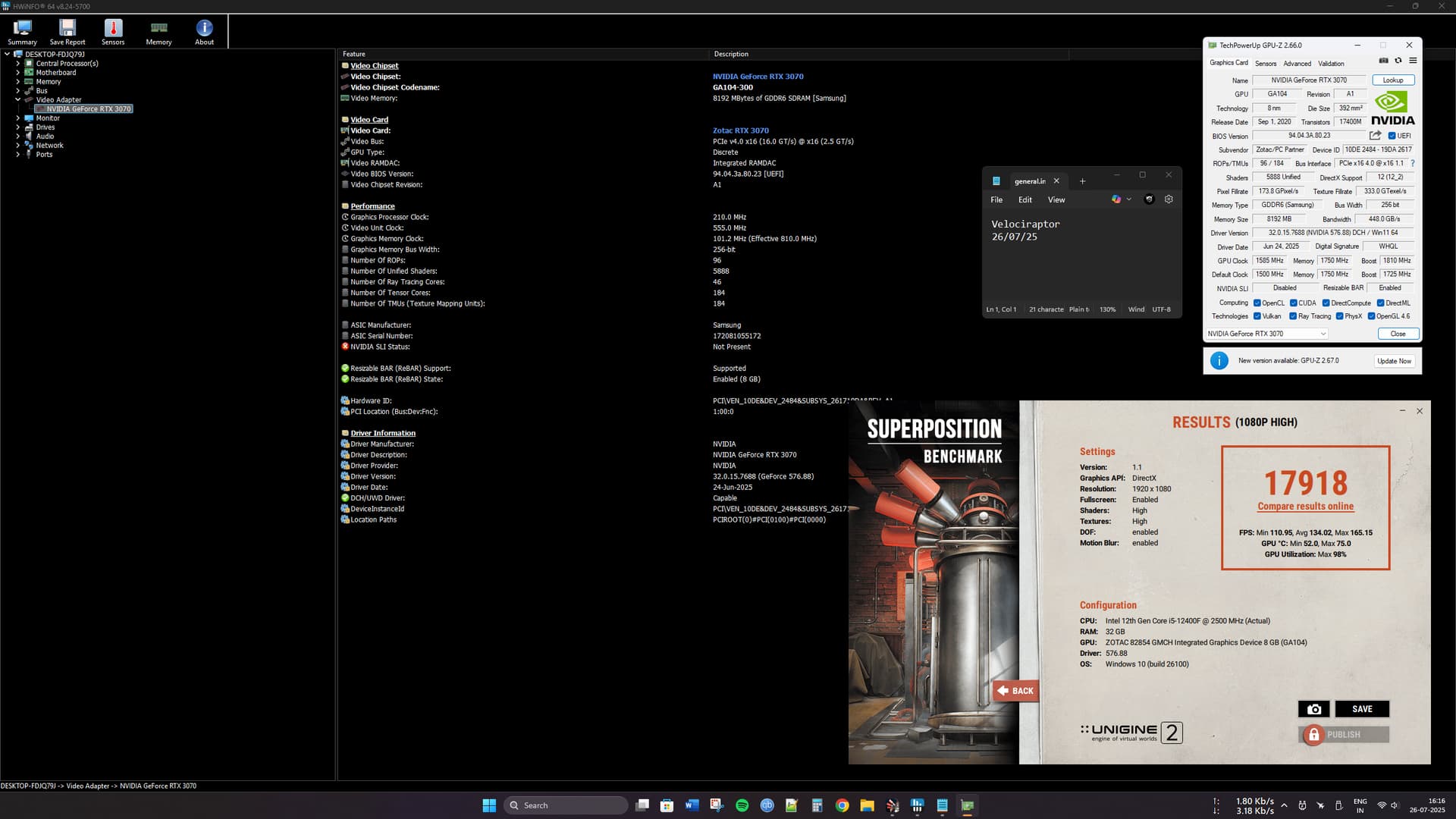Close the general.ini tab in Notepad

(1056, 181)
